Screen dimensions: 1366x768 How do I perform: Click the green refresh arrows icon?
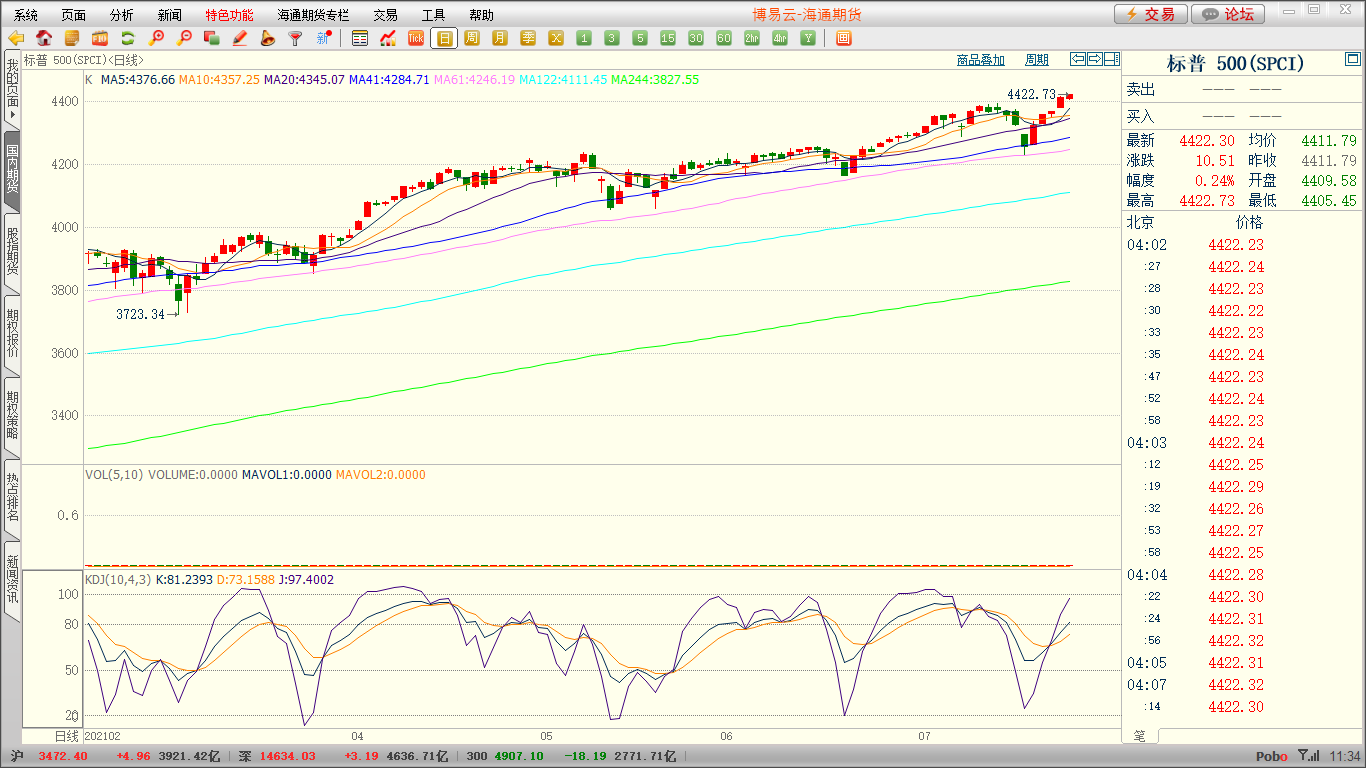(128, 38)
